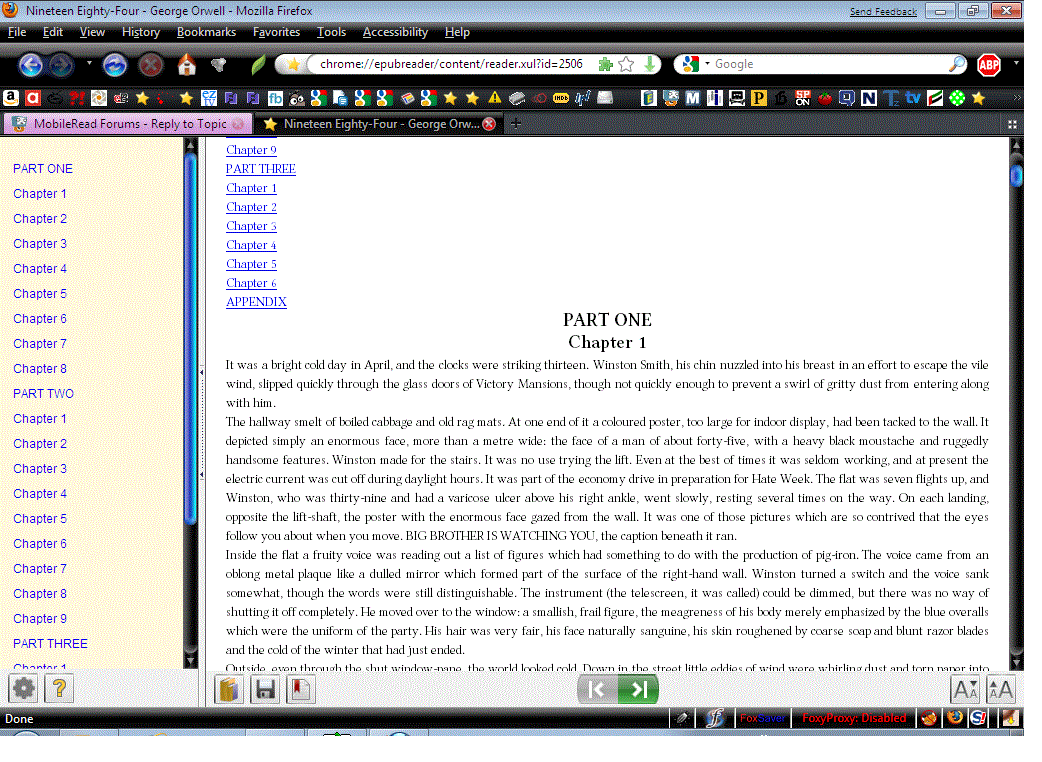1042x762 pixels.
Task: Decrease the reader font size
Action: pyautogui.click(x=965, y=689)
